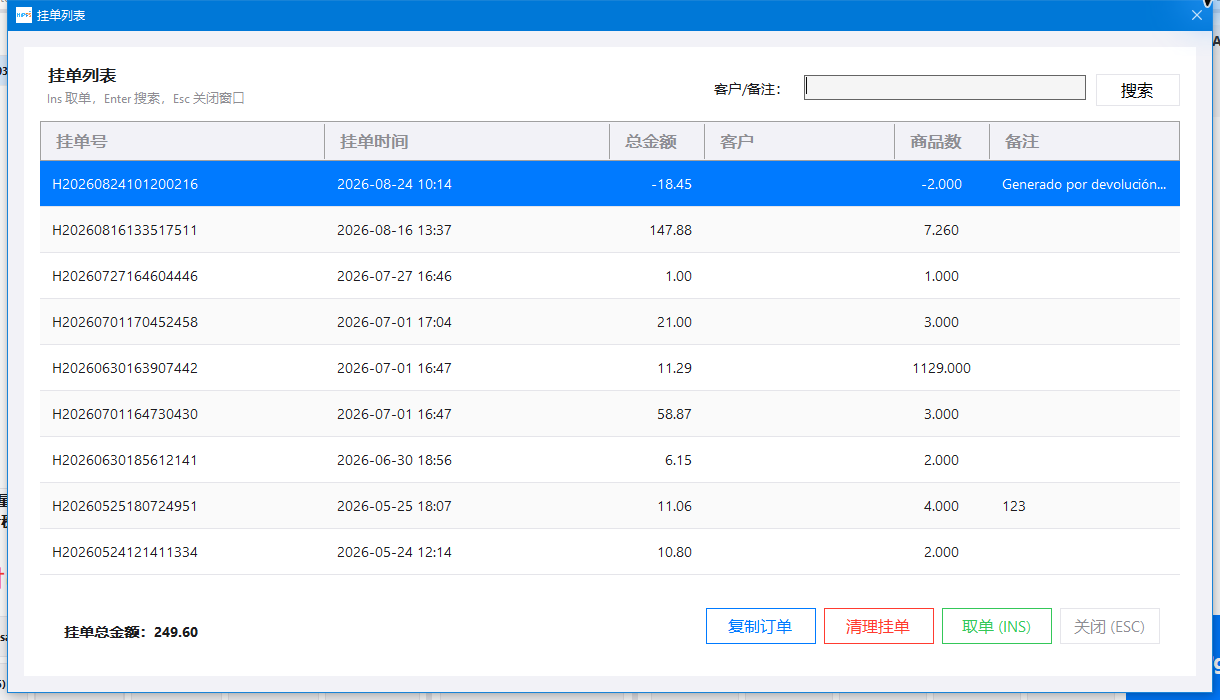Click the amount 147.88

(x=670, y=230)
